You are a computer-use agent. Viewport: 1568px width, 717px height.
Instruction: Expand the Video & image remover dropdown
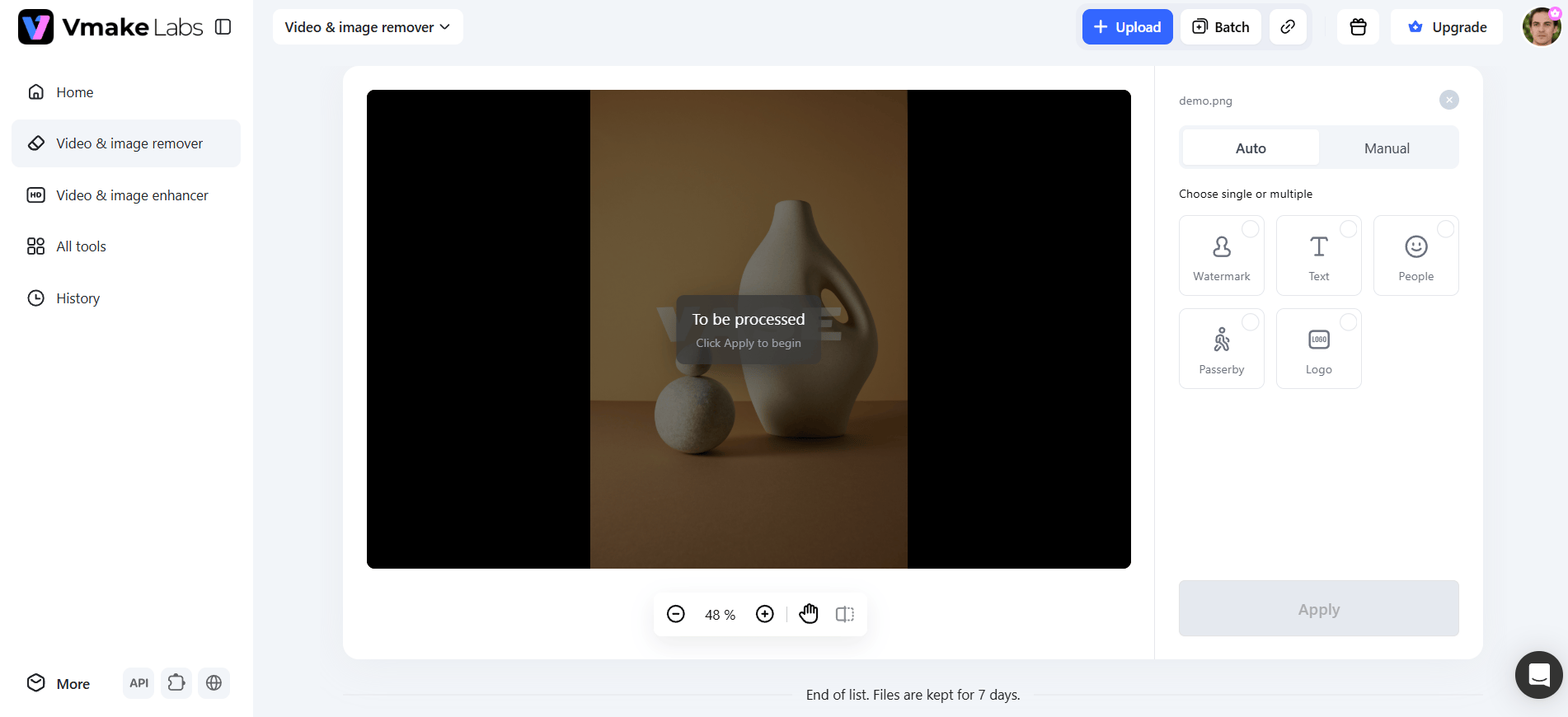click(368, 27)
